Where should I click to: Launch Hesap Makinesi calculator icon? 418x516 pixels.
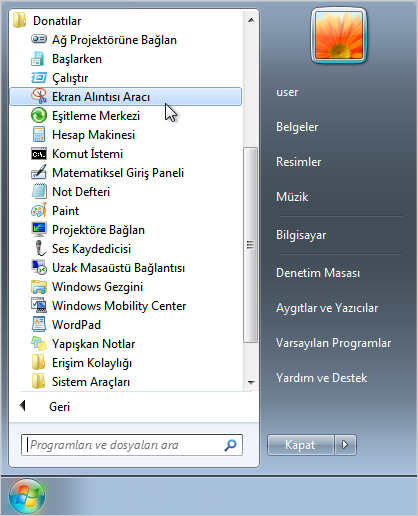[39, 135]
